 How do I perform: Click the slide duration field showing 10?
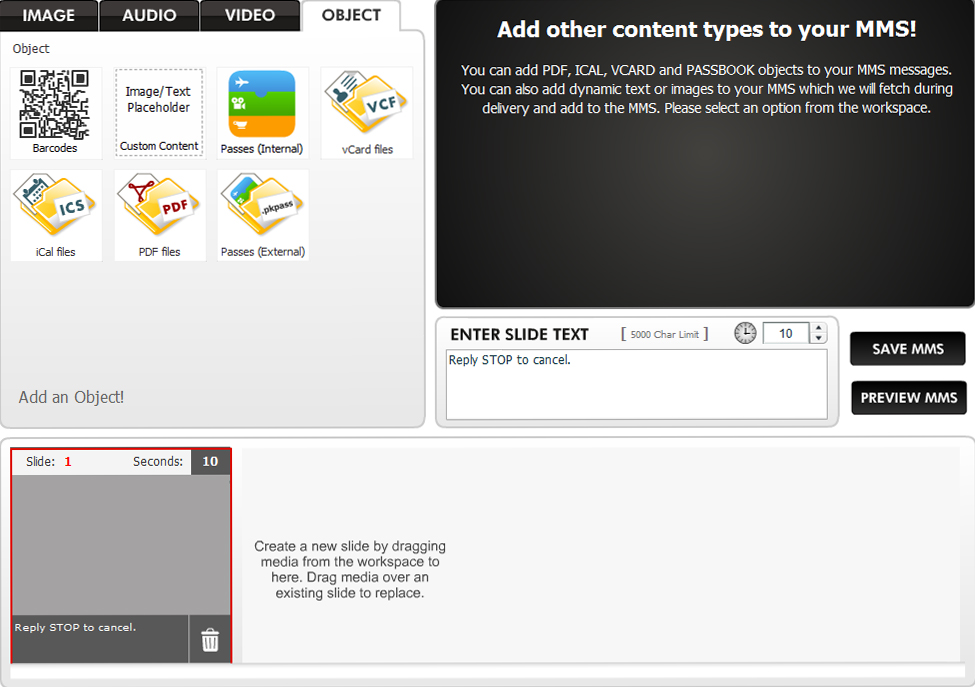pyautogui.click(x=786, y=333)
